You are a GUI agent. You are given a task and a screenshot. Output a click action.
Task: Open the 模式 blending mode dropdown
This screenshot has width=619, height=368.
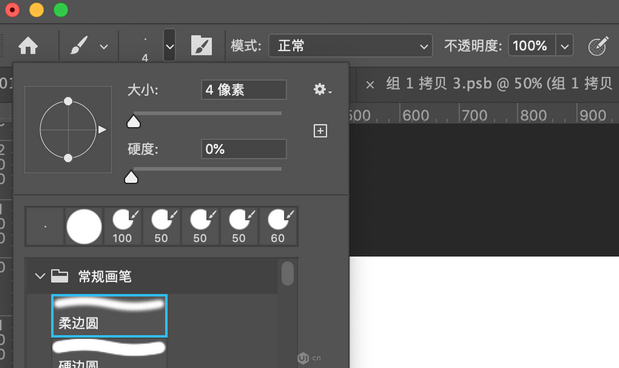pyautogui.click(x=351, y=46)
